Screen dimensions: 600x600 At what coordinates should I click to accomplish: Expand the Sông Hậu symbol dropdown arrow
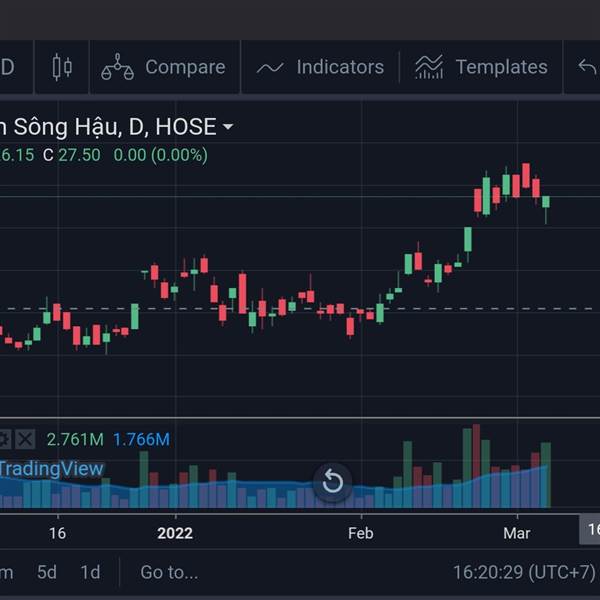pyautogui.click(x=228, y=126)
